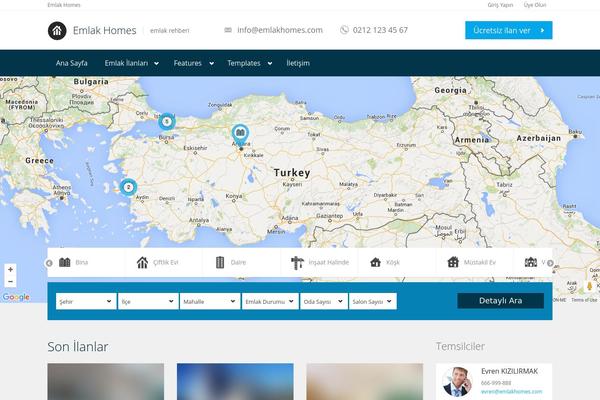The width and height of the screenshot is (600, 400).
Task: Expand the Templates menu
Action: click(250, 63)
